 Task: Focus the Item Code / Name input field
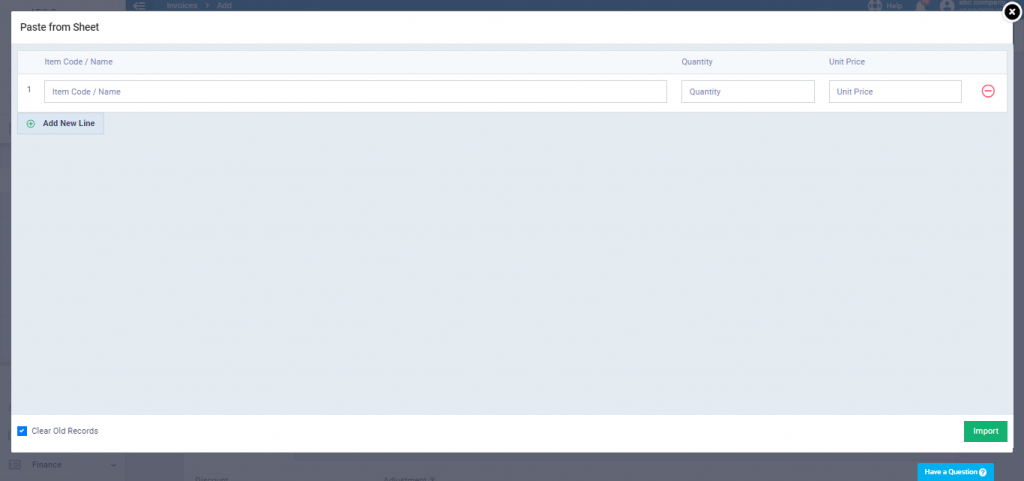pyautogui.click(x=355, y=91)
